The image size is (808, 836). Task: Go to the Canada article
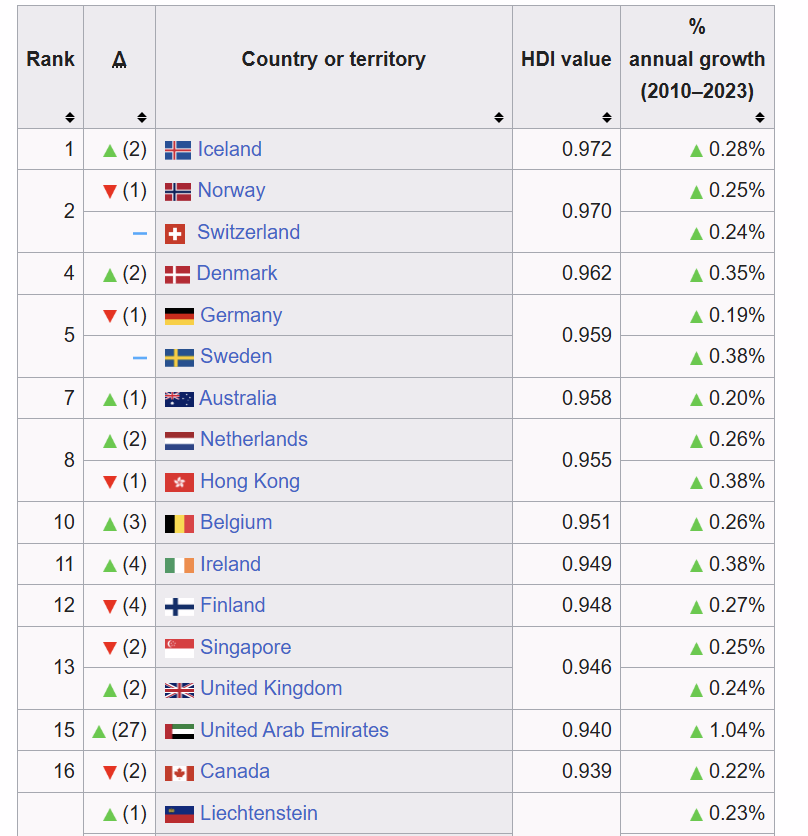pyautogui.click(x=235, y=772)
